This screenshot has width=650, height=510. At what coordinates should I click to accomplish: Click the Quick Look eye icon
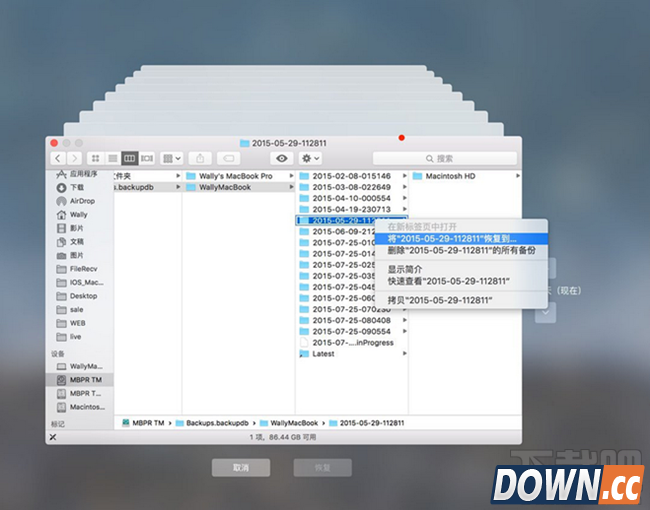point(282,158)
